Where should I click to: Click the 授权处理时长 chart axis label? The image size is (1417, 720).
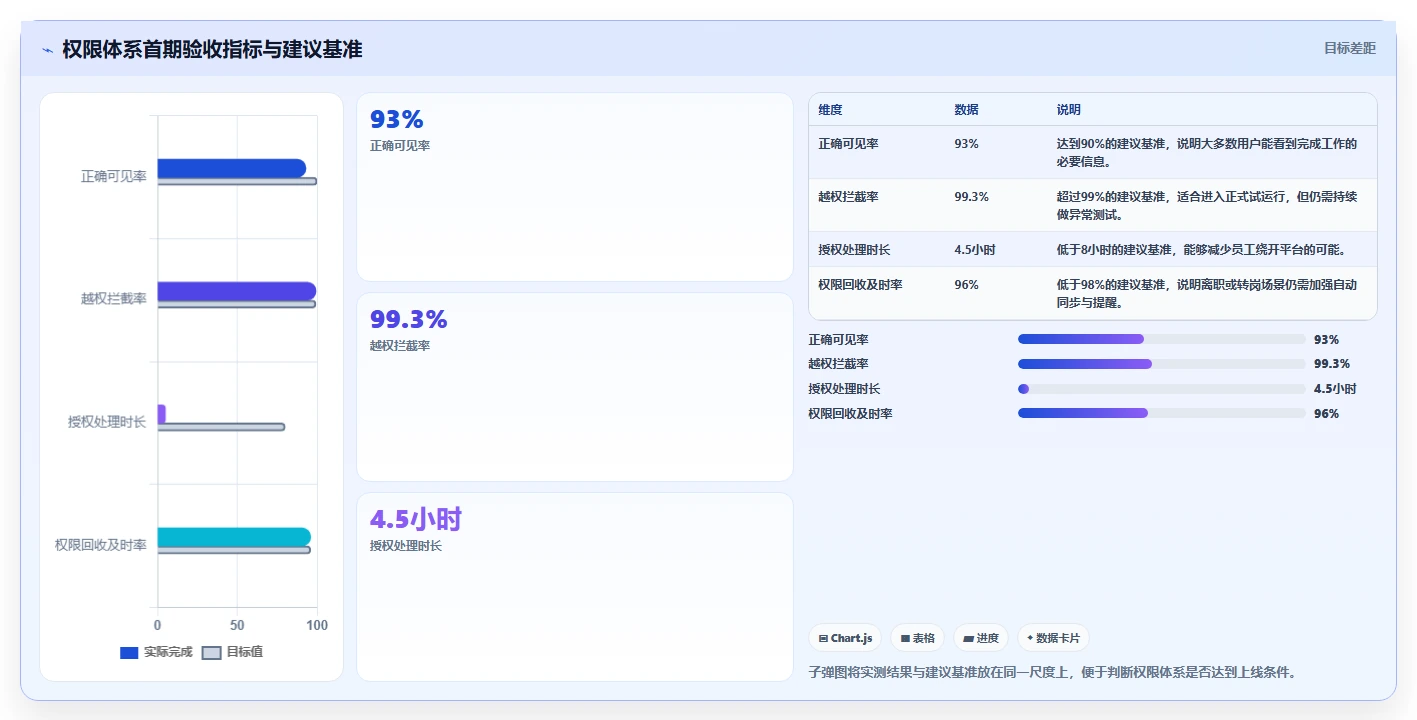point(107,422)
